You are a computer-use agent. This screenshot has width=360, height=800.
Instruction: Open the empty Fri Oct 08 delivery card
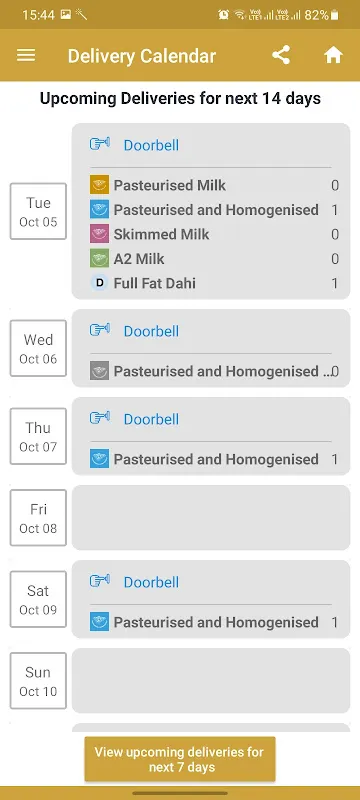click(211, 517)
